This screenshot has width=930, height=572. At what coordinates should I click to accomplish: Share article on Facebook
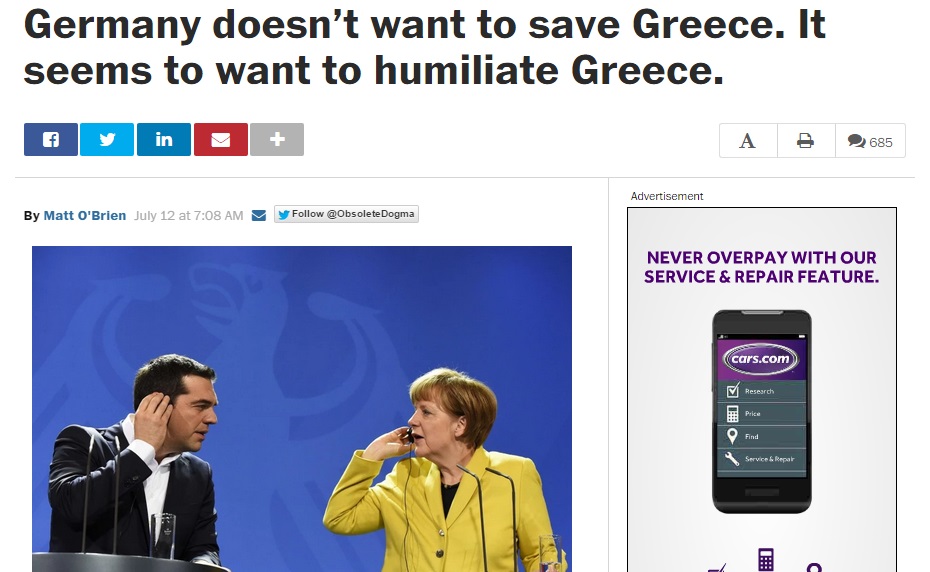50,139
